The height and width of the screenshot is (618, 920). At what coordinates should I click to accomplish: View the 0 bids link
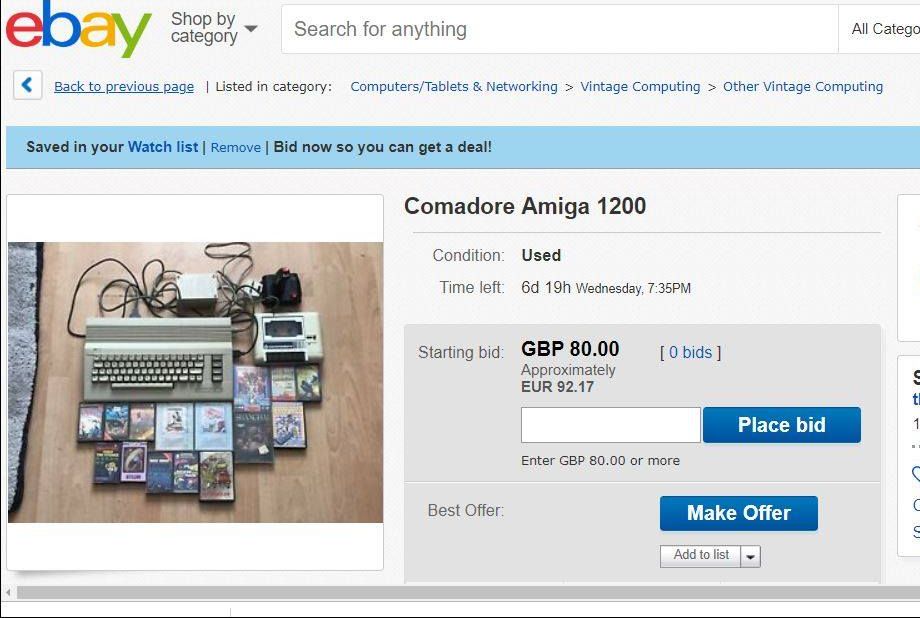tap(691, 352)
